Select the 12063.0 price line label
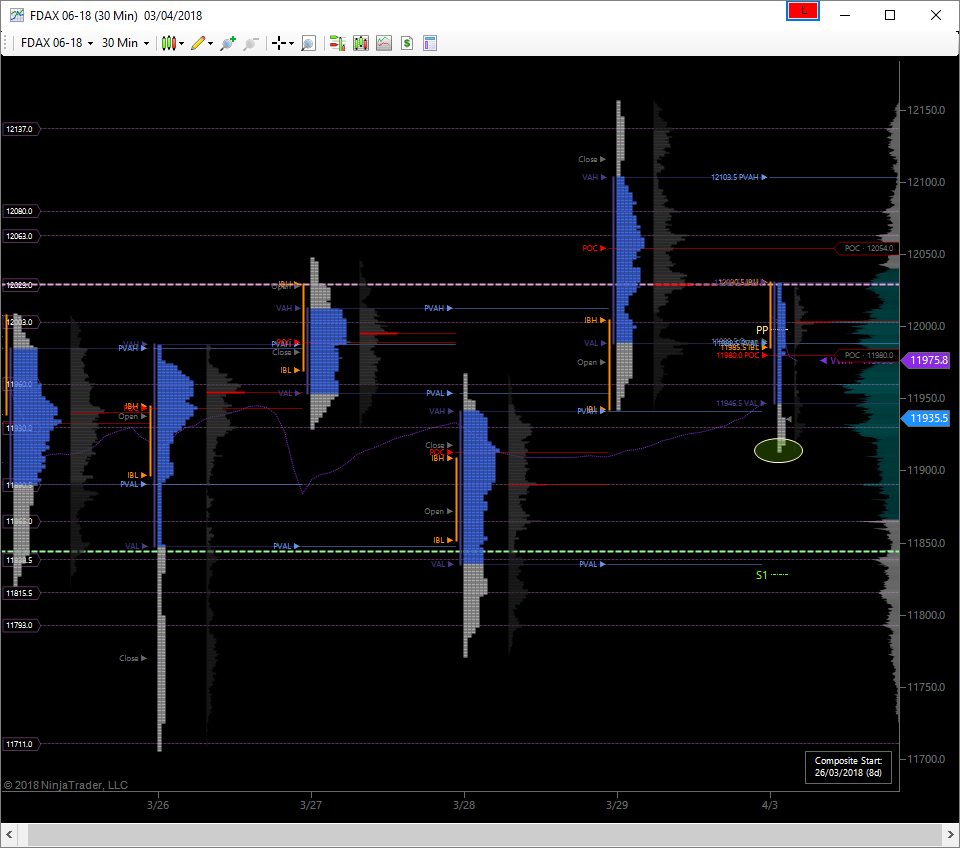 20,236
